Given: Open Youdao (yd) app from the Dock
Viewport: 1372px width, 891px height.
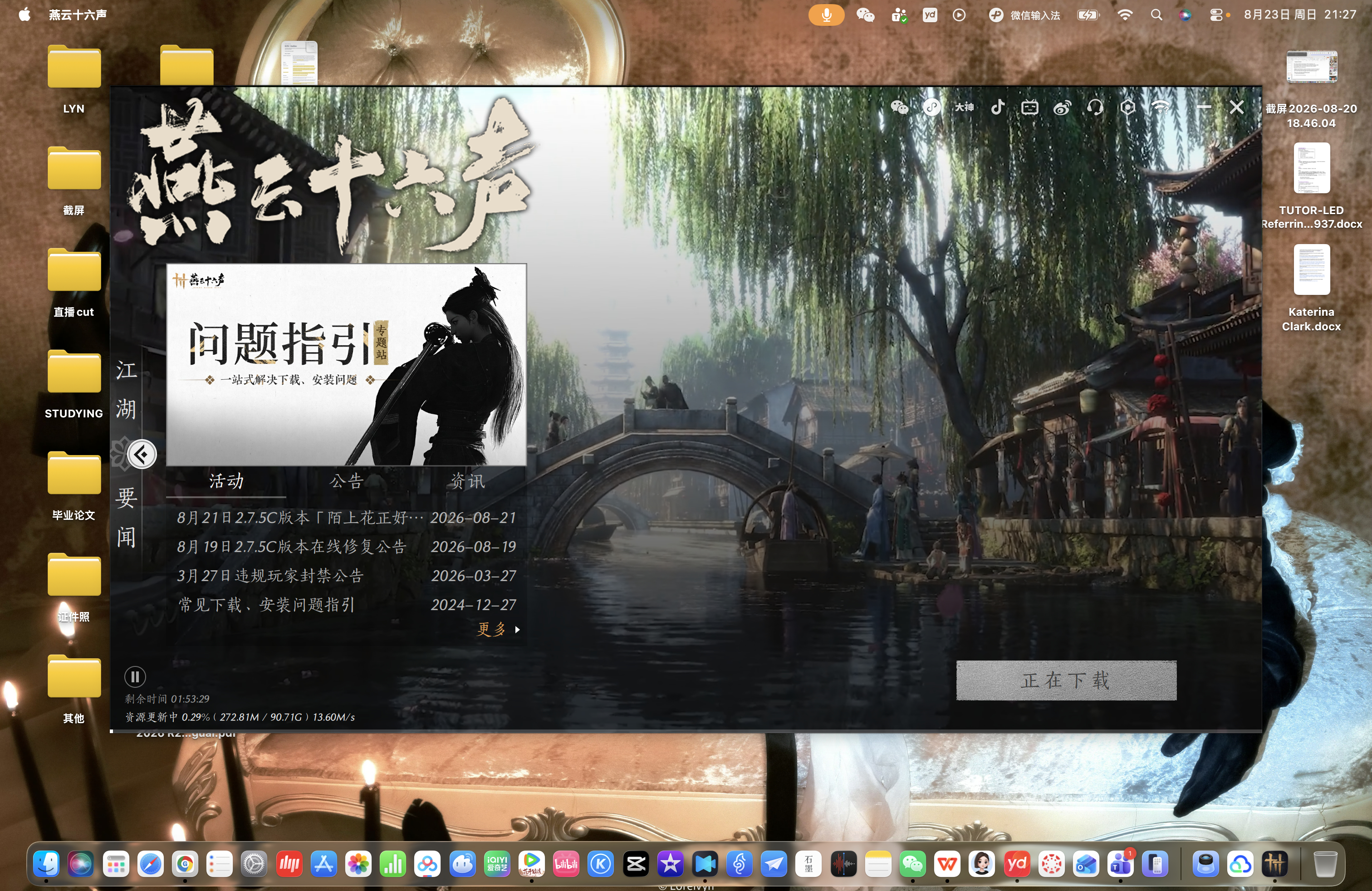Looking at the screenshot, I should pos(1017,864).
